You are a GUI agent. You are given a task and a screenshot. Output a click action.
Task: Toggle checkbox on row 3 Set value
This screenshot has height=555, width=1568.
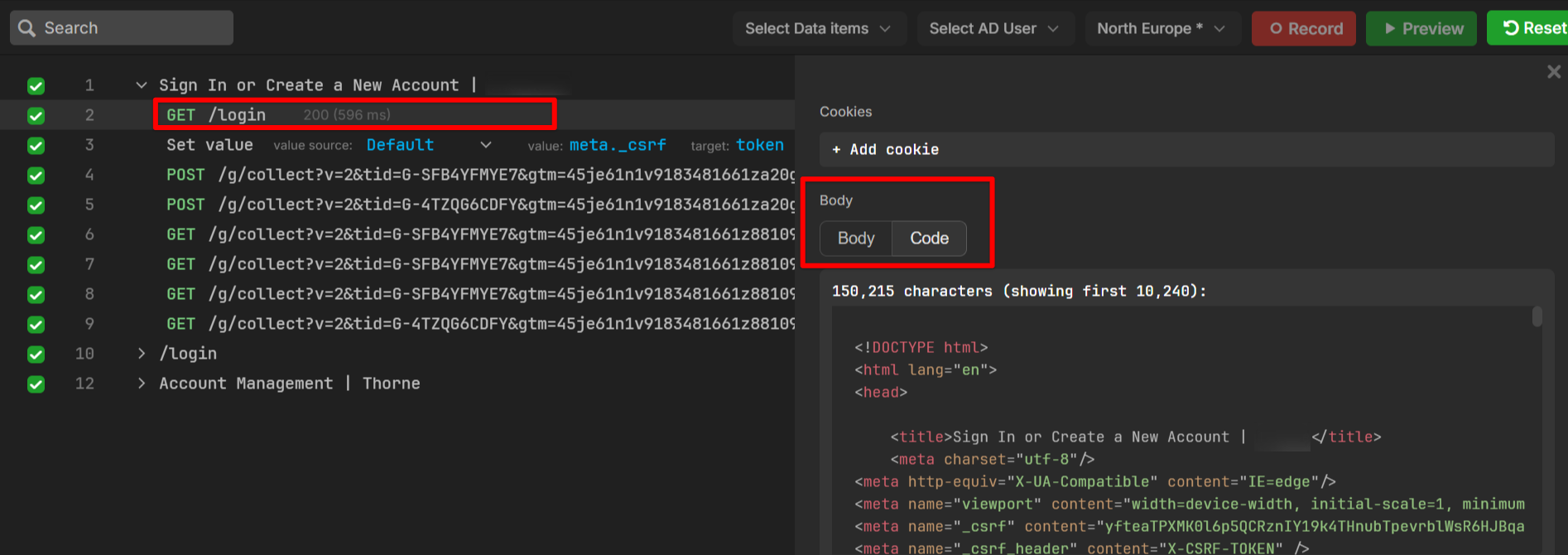coord(36,146)
